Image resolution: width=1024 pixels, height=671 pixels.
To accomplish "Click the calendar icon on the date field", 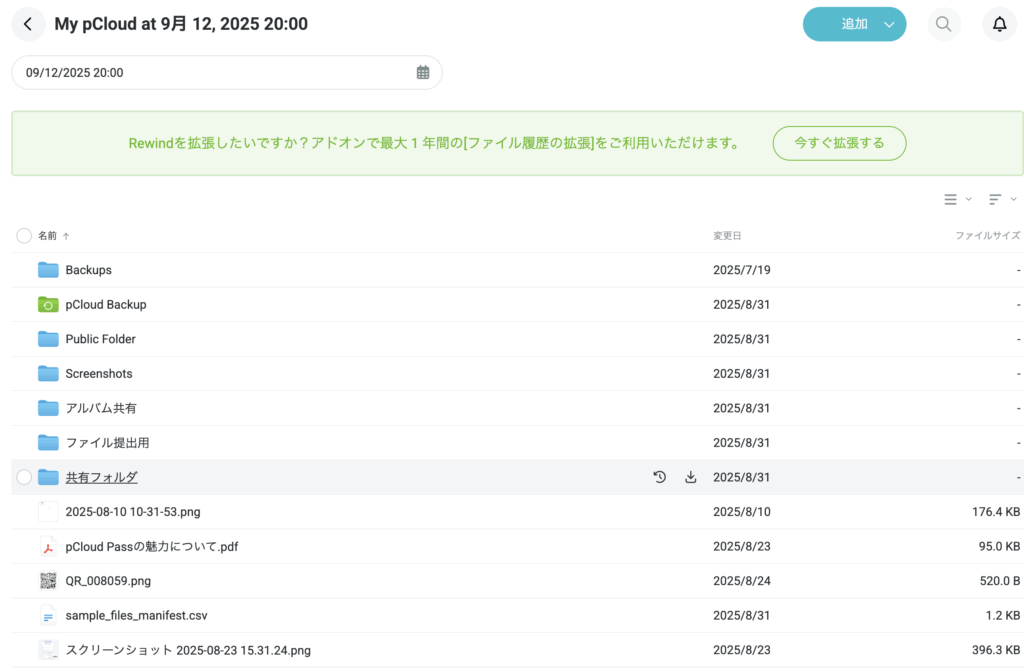I will coord(421,72).
